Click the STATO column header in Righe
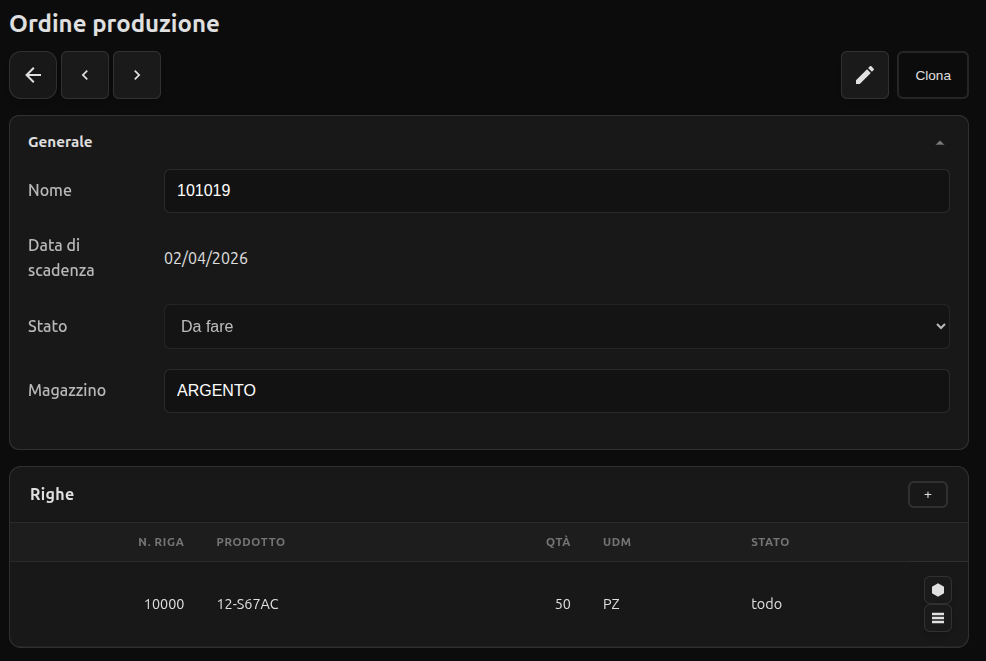This screenshot has height=661, width=986. 770,542
